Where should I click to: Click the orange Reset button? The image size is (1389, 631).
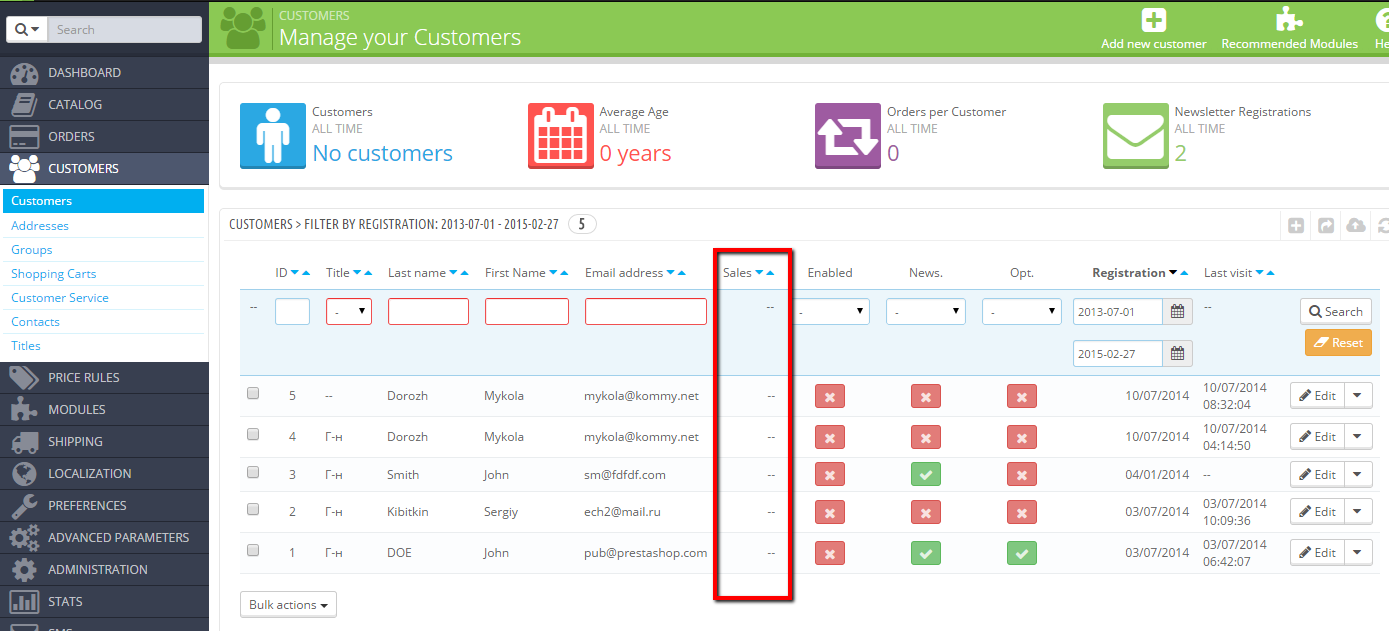pos(1338,343)
